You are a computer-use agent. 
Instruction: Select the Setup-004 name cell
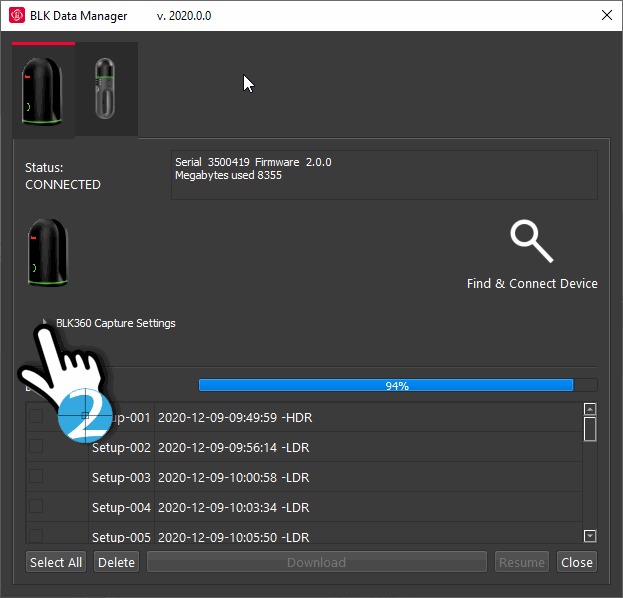[121, 507]
